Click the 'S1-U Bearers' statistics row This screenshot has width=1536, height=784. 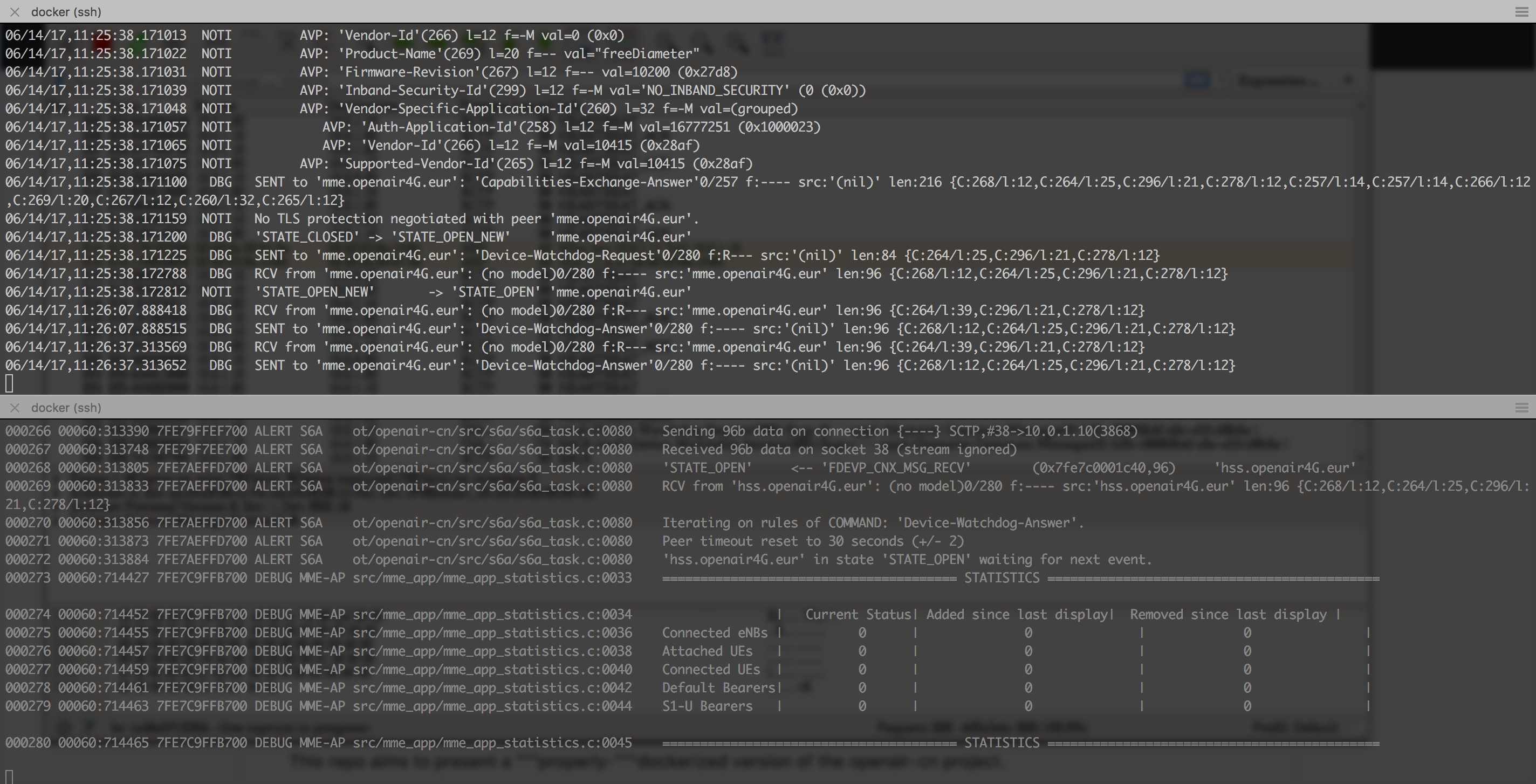pos(707,706)
